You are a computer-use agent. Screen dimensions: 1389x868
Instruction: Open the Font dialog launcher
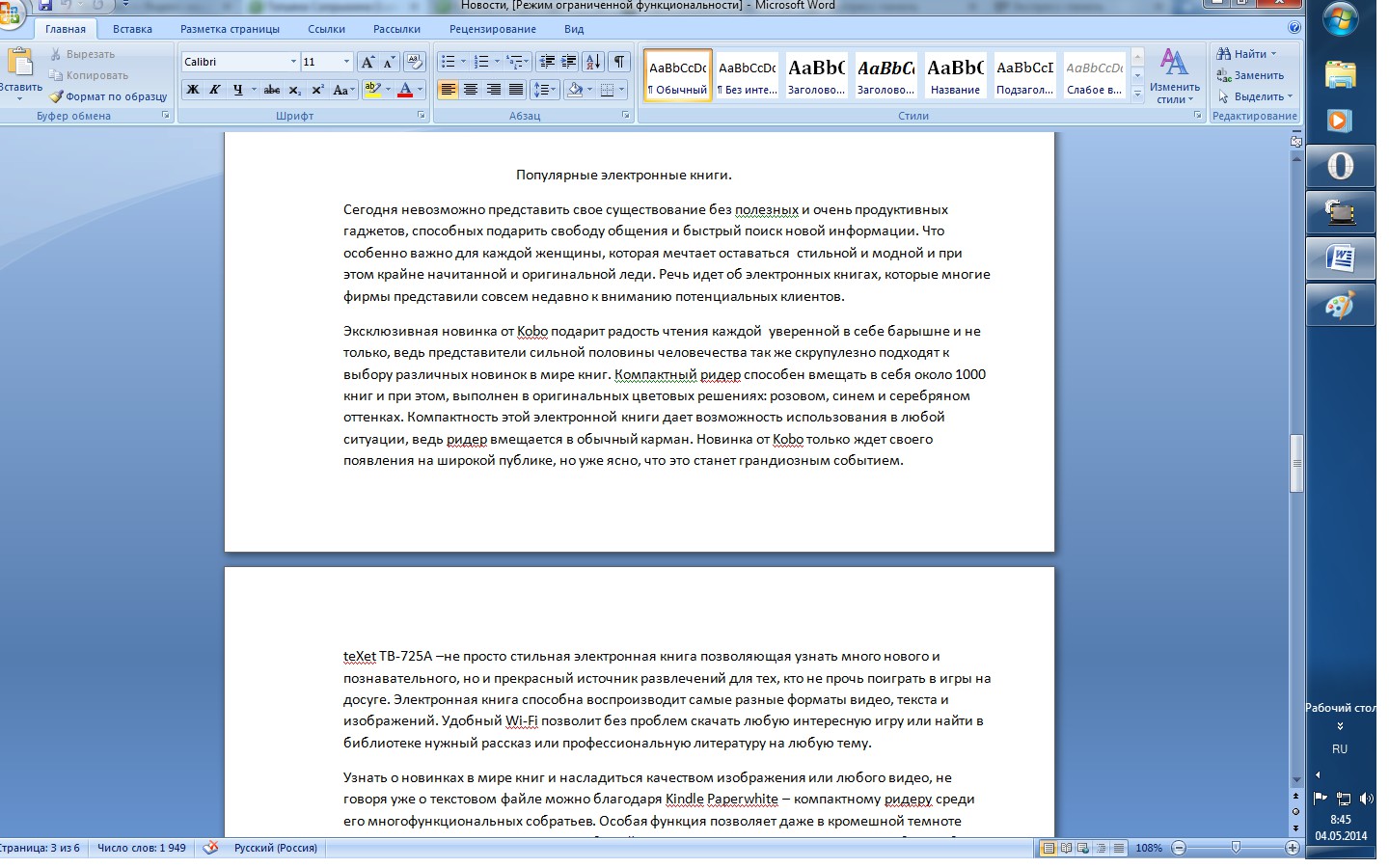(x=422, y=116)
